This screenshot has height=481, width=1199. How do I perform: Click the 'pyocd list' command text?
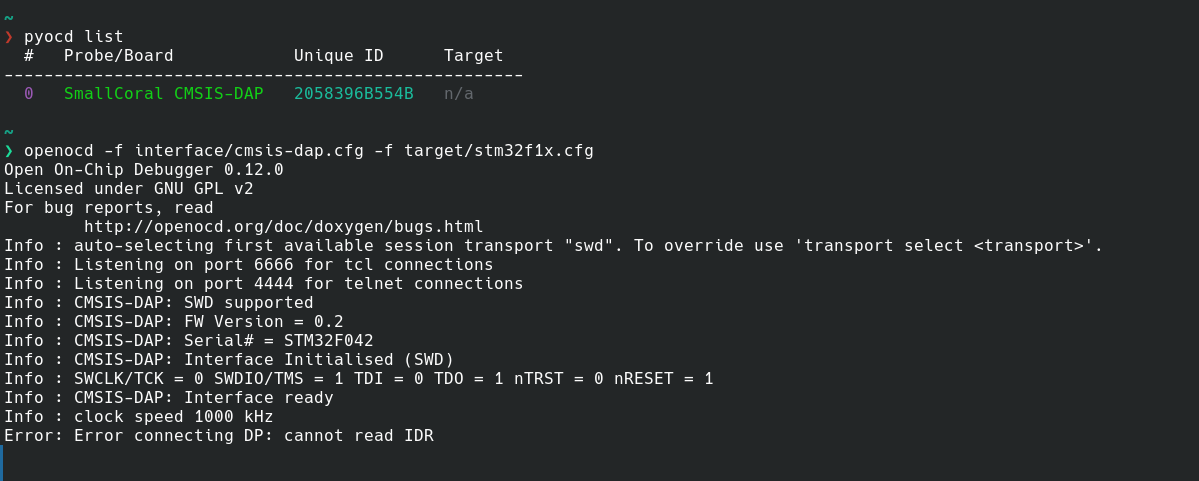coord(74,37)
